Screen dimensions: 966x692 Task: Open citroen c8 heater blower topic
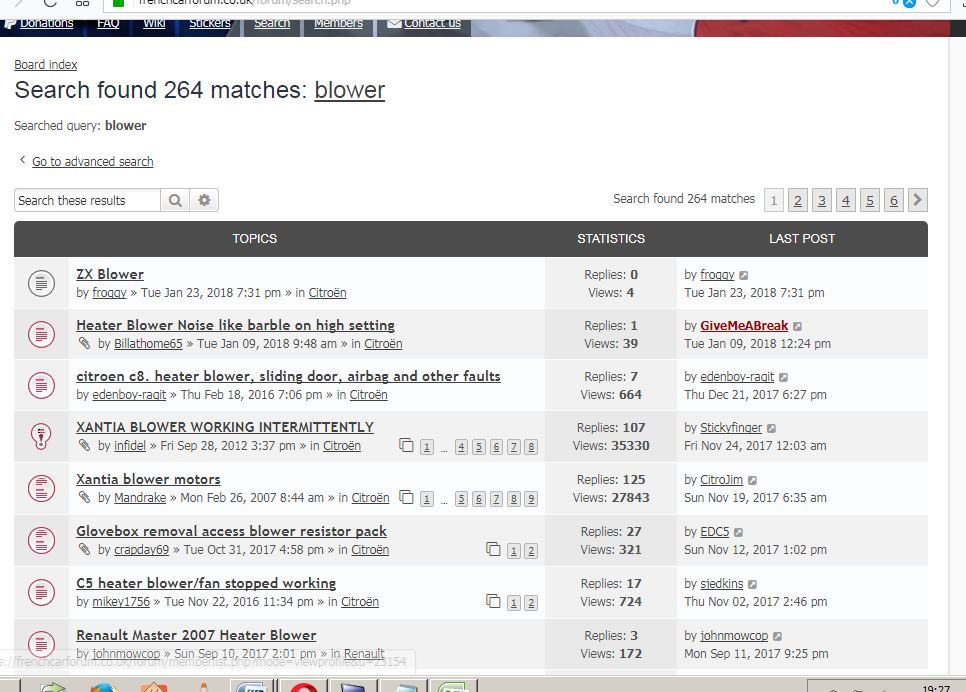(x=288, y=377)
